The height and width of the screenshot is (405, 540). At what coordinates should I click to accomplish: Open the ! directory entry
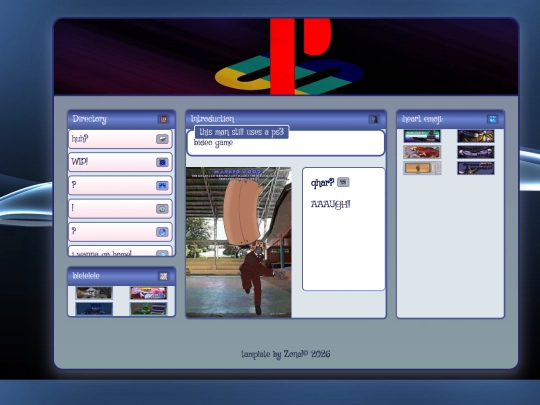click(x=121, y=208)
